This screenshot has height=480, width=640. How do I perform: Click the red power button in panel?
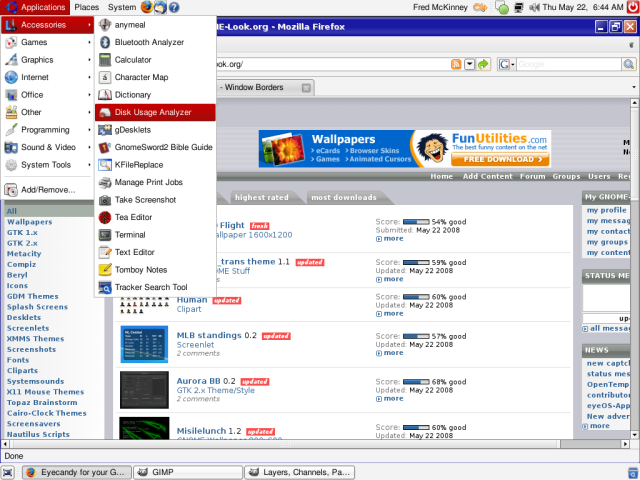633,7
